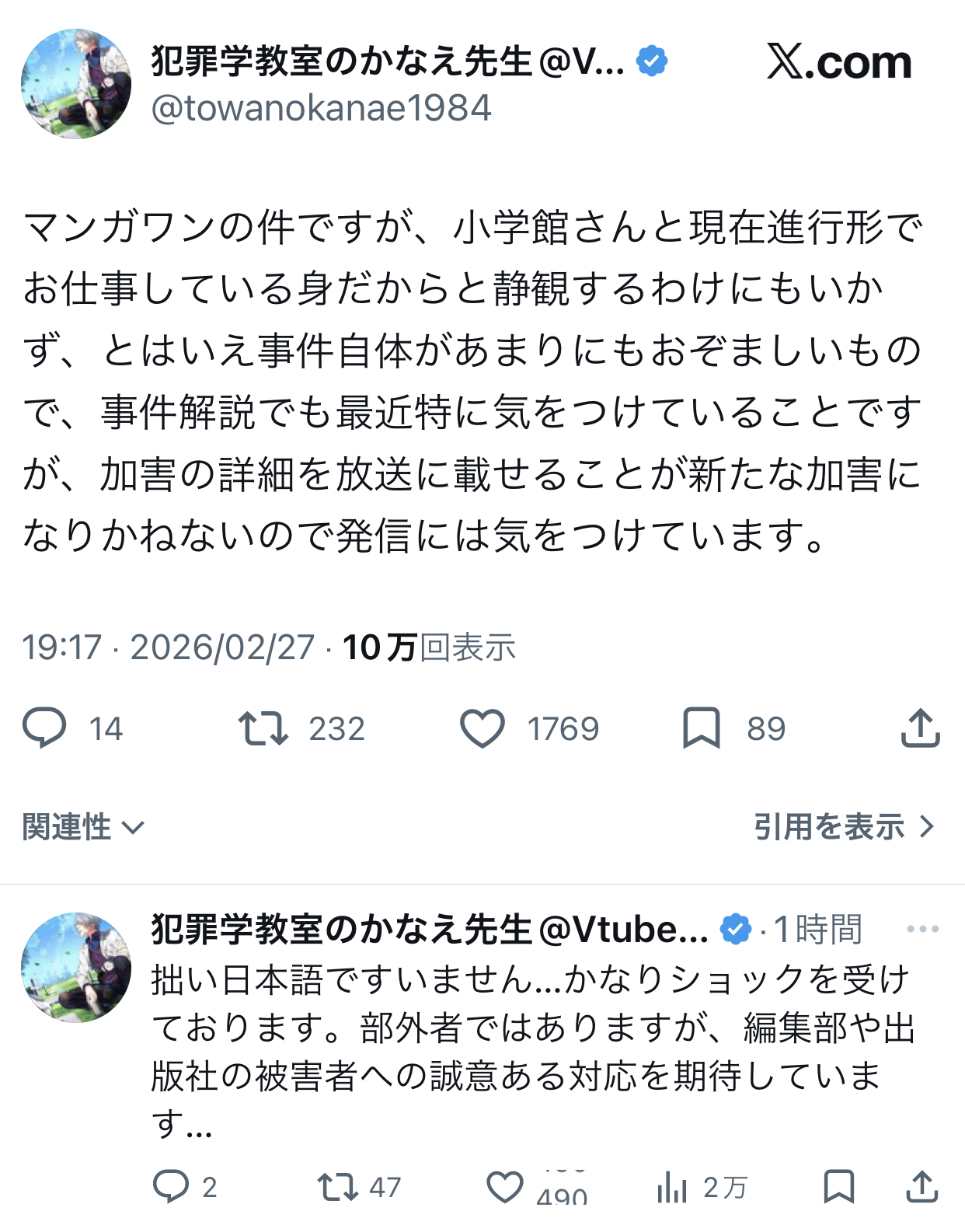
Task: Open the reply author's profile avatar
Action: tap(76, 967)
